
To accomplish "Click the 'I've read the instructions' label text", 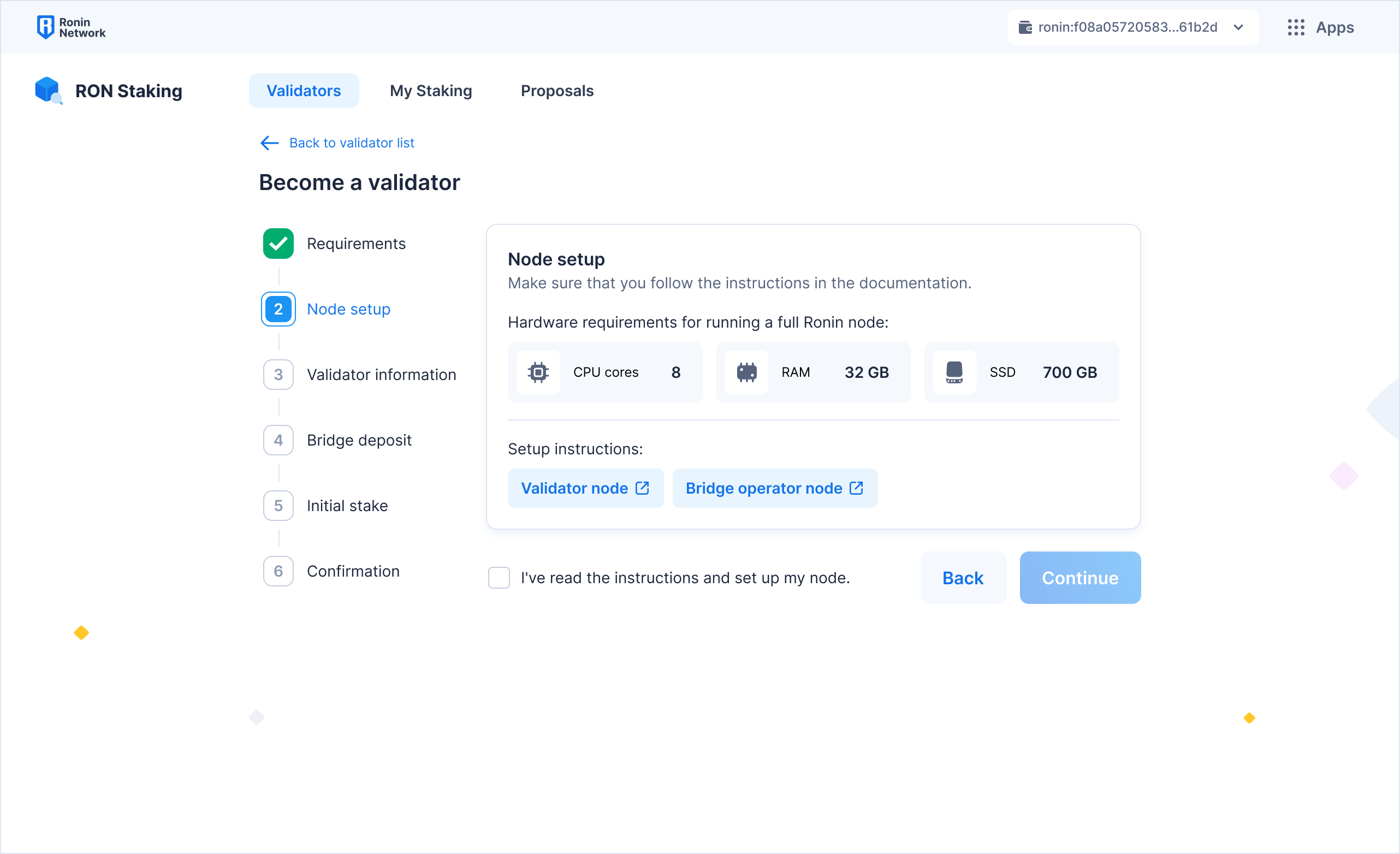I will (685, 578).
